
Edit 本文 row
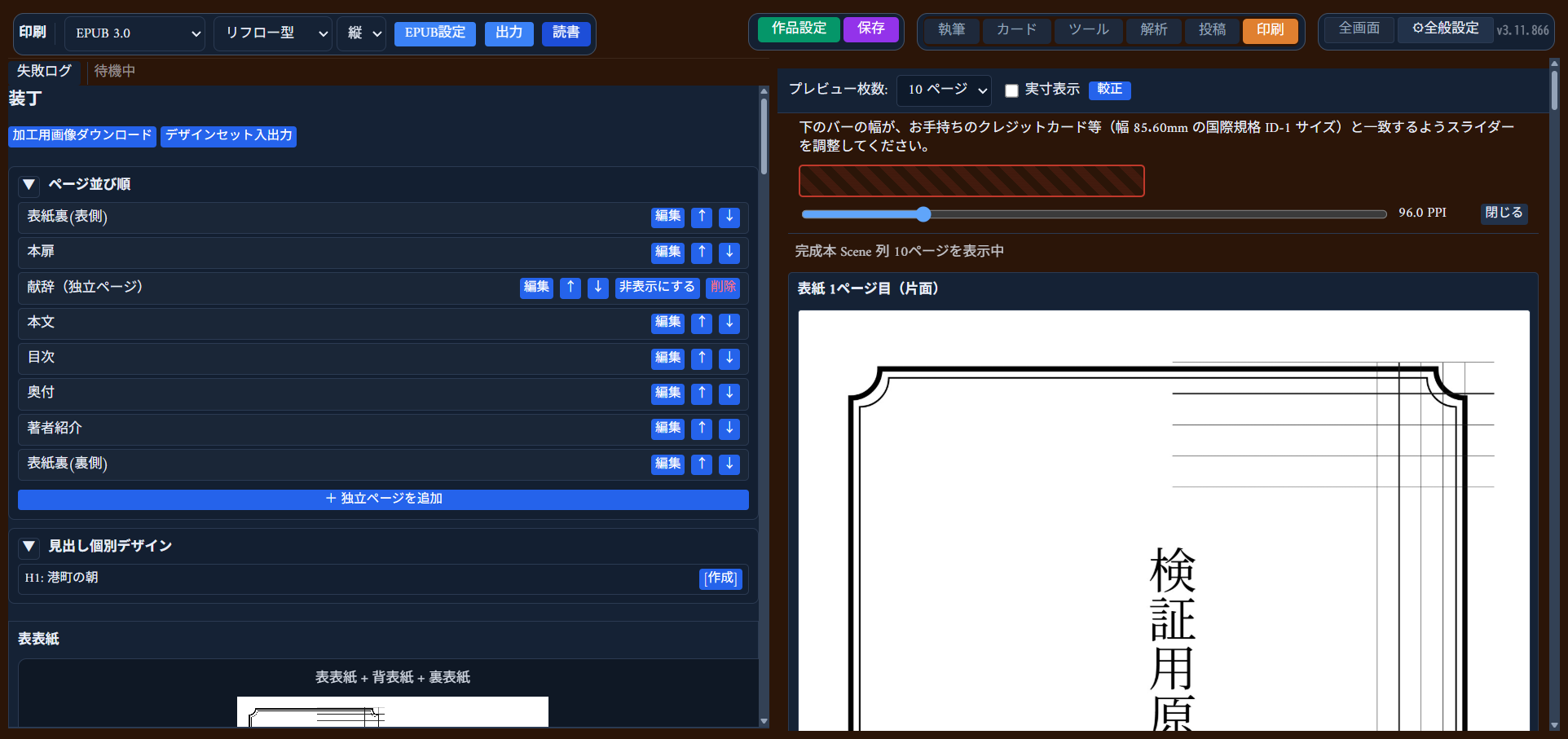pos(668,323)
